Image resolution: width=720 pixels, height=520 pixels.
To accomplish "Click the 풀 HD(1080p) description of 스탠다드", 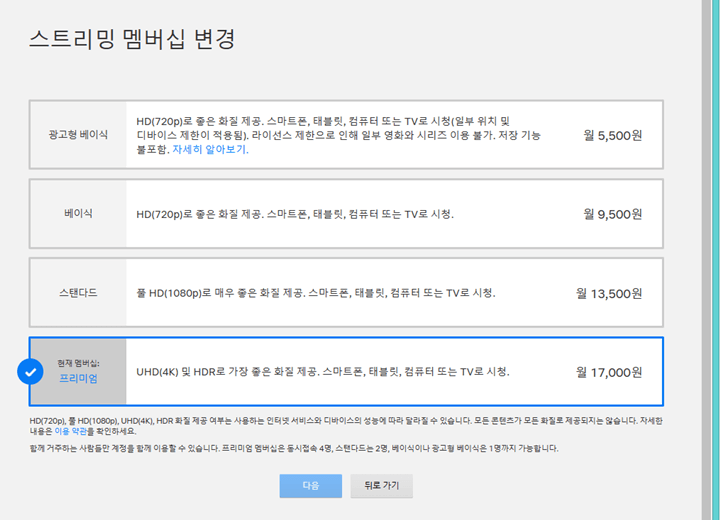I will [x=316, y=293].
